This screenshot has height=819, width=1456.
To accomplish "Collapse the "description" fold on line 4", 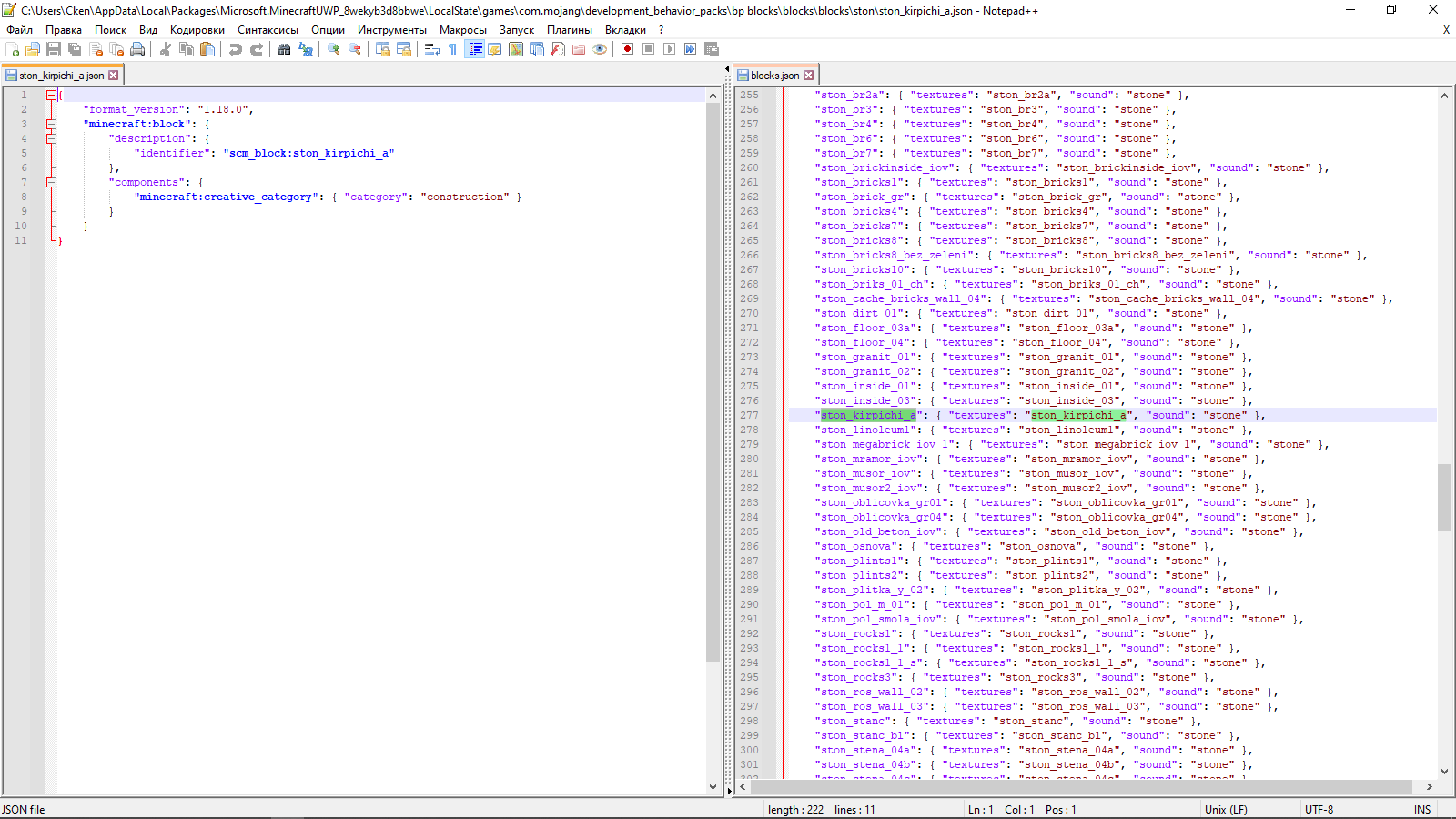I will [x=52, y=138].
